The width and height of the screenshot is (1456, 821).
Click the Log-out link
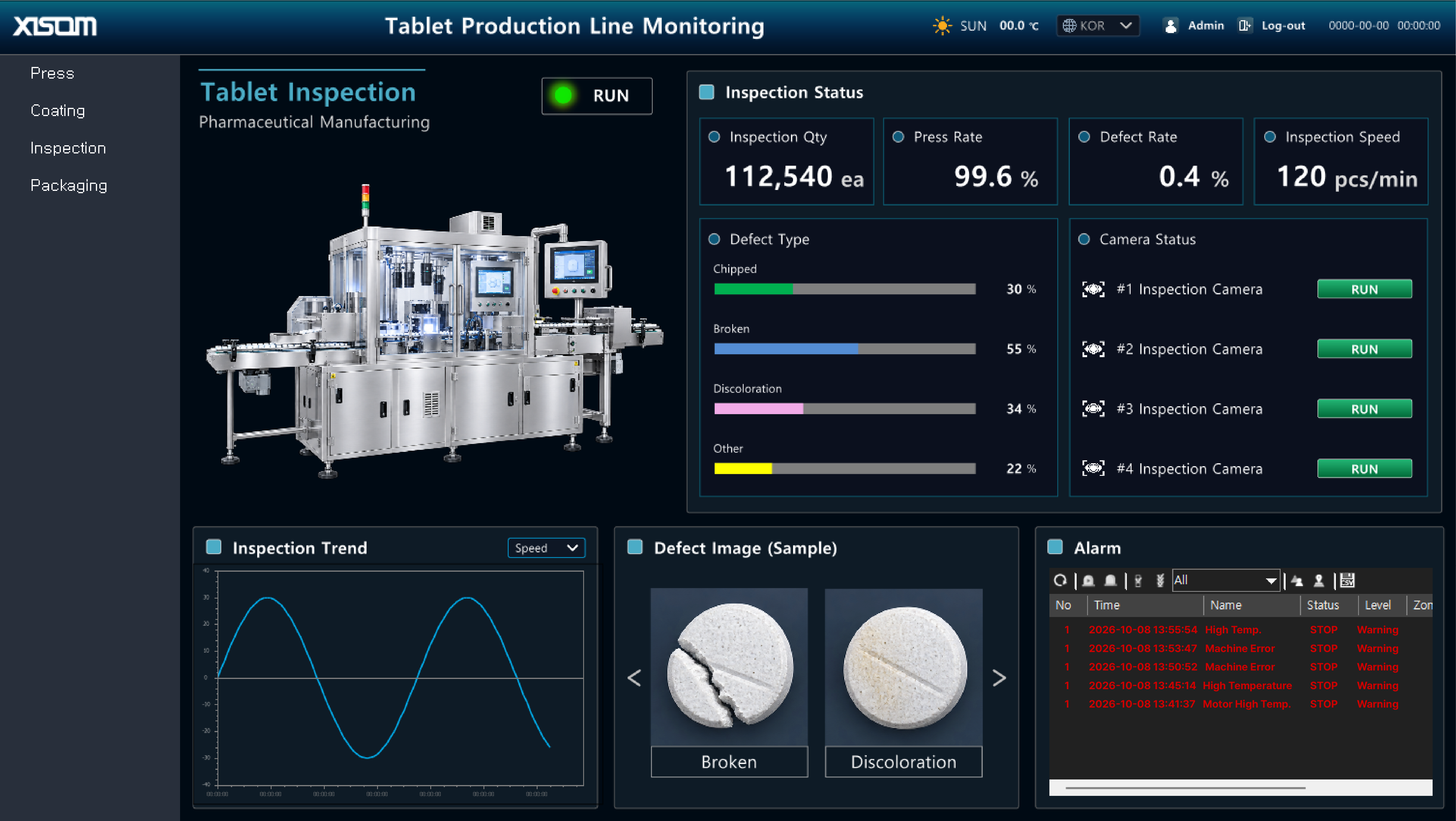click(x=1283, y=26)
